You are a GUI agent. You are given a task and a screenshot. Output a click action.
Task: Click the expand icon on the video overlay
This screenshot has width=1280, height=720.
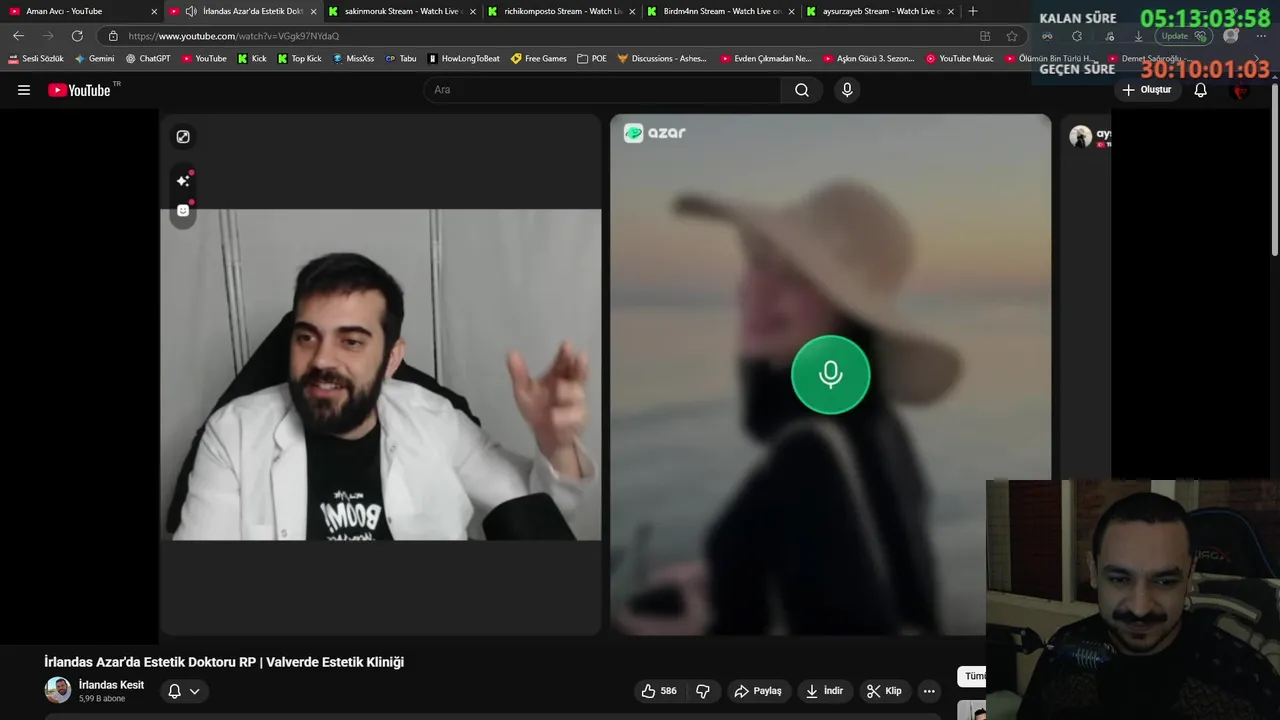pos(183,137)
